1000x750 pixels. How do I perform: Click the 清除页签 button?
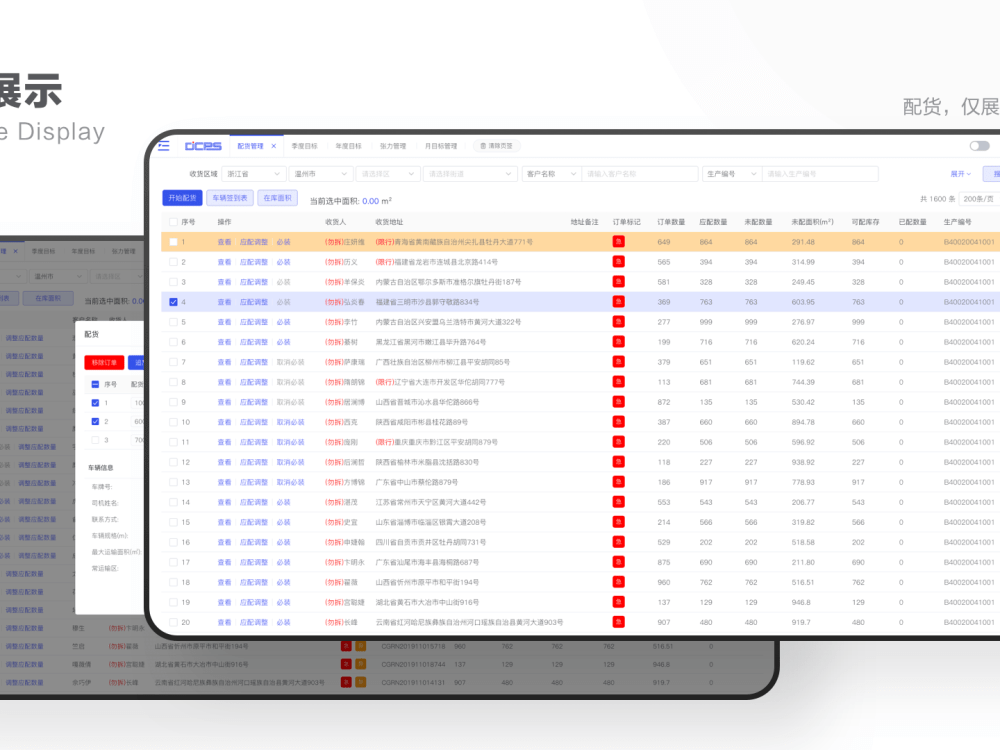[496, 146]
